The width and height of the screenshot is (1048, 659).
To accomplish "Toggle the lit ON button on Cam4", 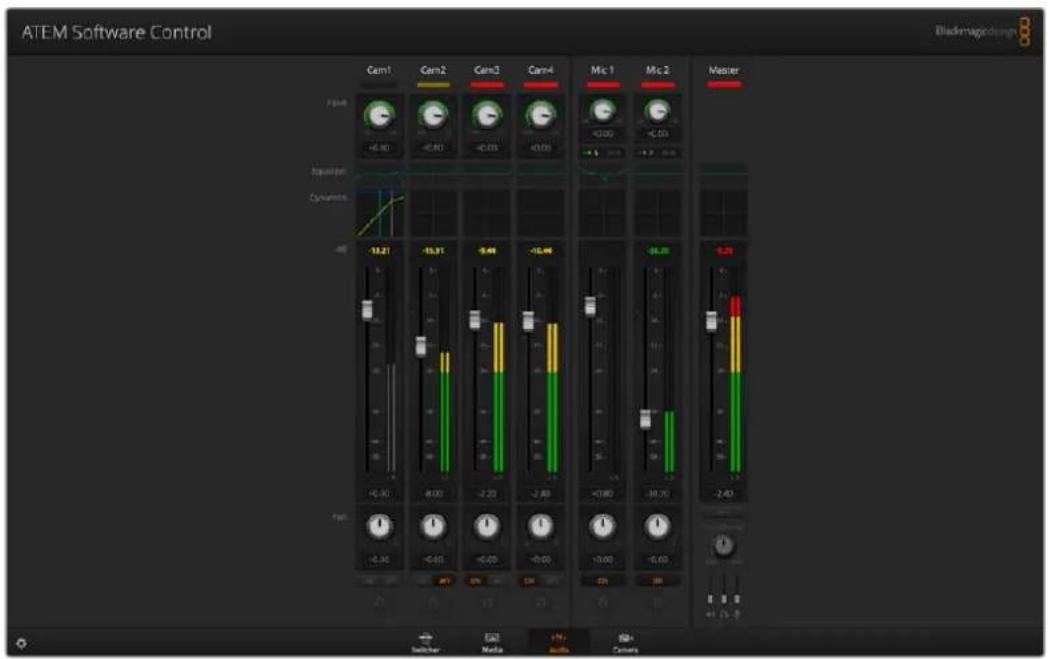I will pos(529,581).
